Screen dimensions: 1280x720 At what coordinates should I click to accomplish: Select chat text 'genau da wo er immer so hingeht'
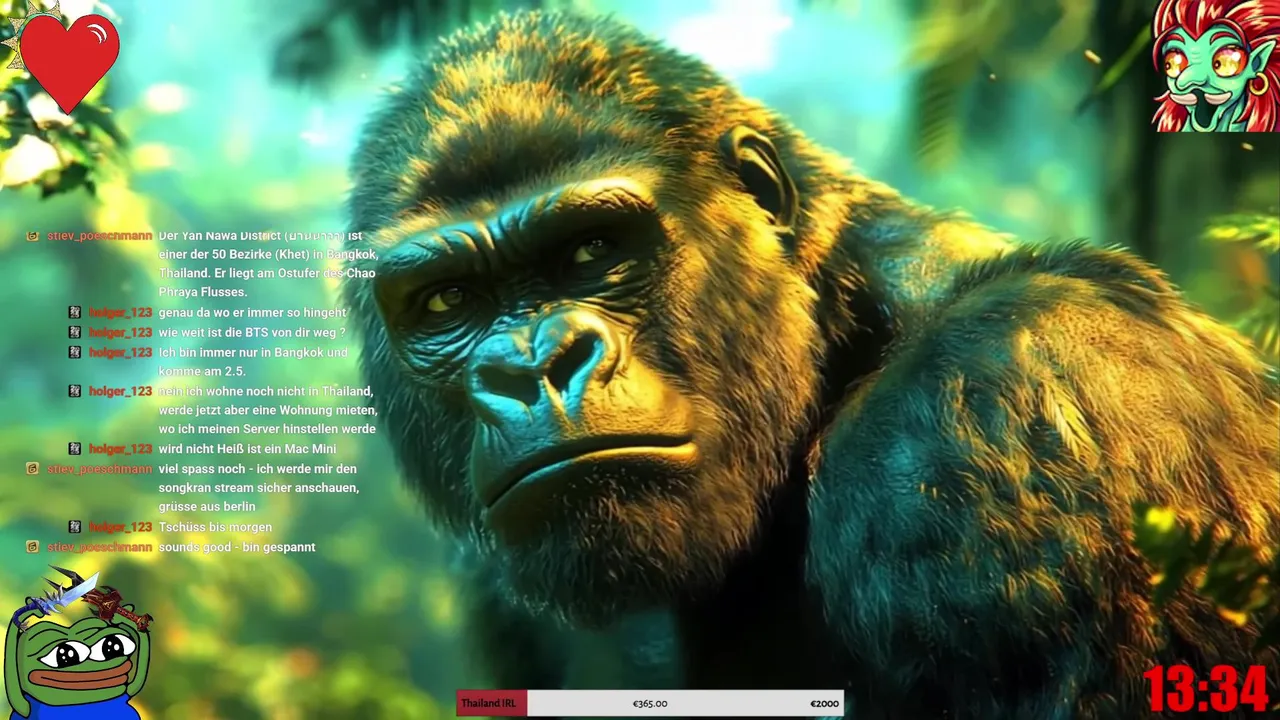[x=253, y=313]
